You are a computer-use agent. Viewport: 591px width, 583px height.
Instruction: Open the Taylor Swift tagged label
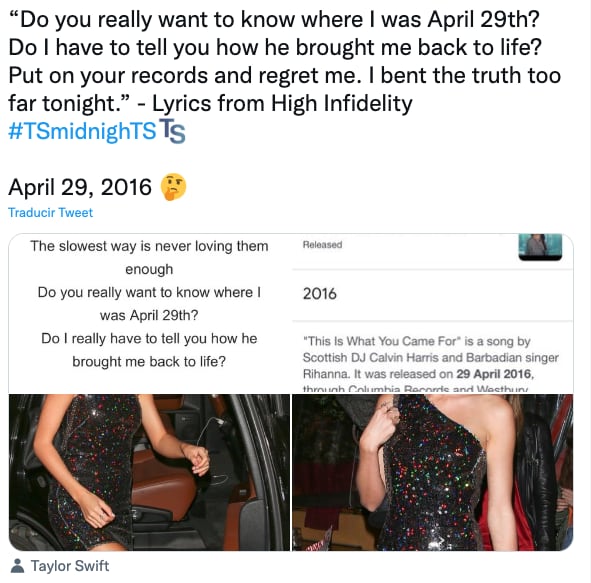70,566
